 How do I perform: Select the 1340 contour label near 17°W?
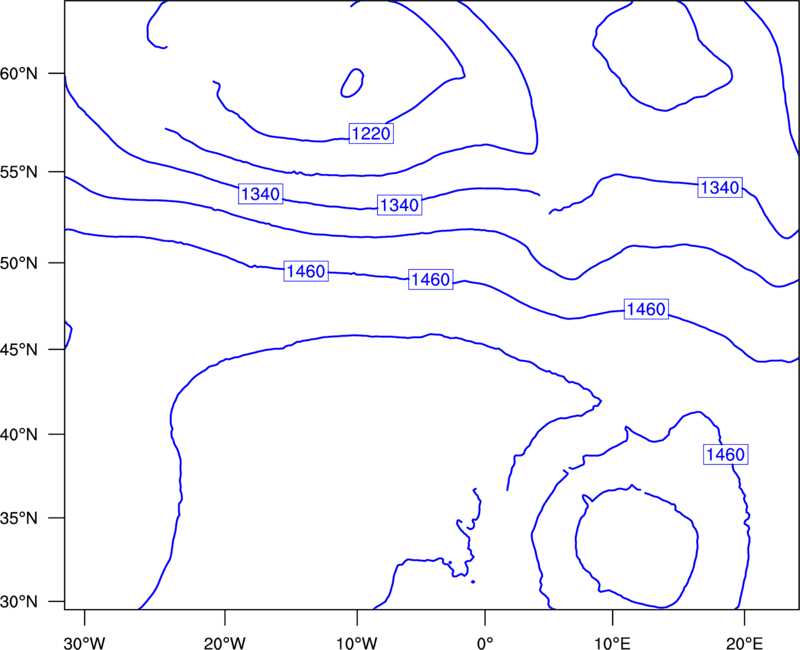261,194
